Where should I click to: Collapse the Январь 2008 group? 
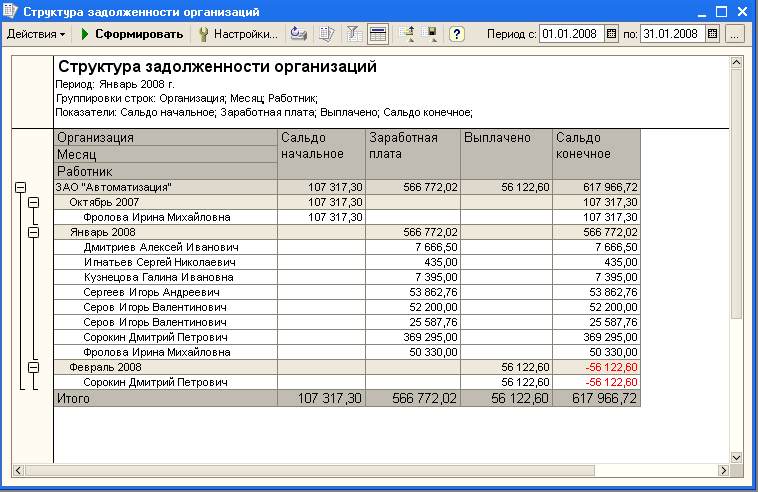(33, 232)
